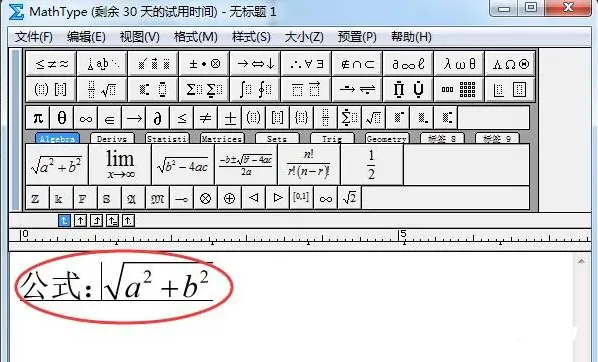Open the boxes templates palette
The height and width of the screenshot is (362, 598).
click(510, 89)
